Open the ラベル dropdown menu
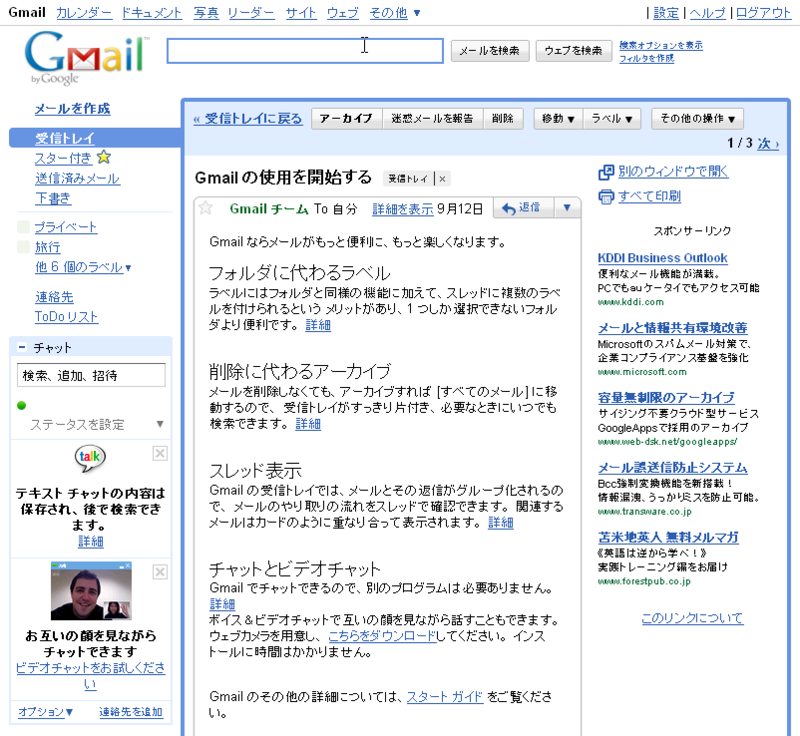This screenshot has width=800, height=736. click(612, 119)
